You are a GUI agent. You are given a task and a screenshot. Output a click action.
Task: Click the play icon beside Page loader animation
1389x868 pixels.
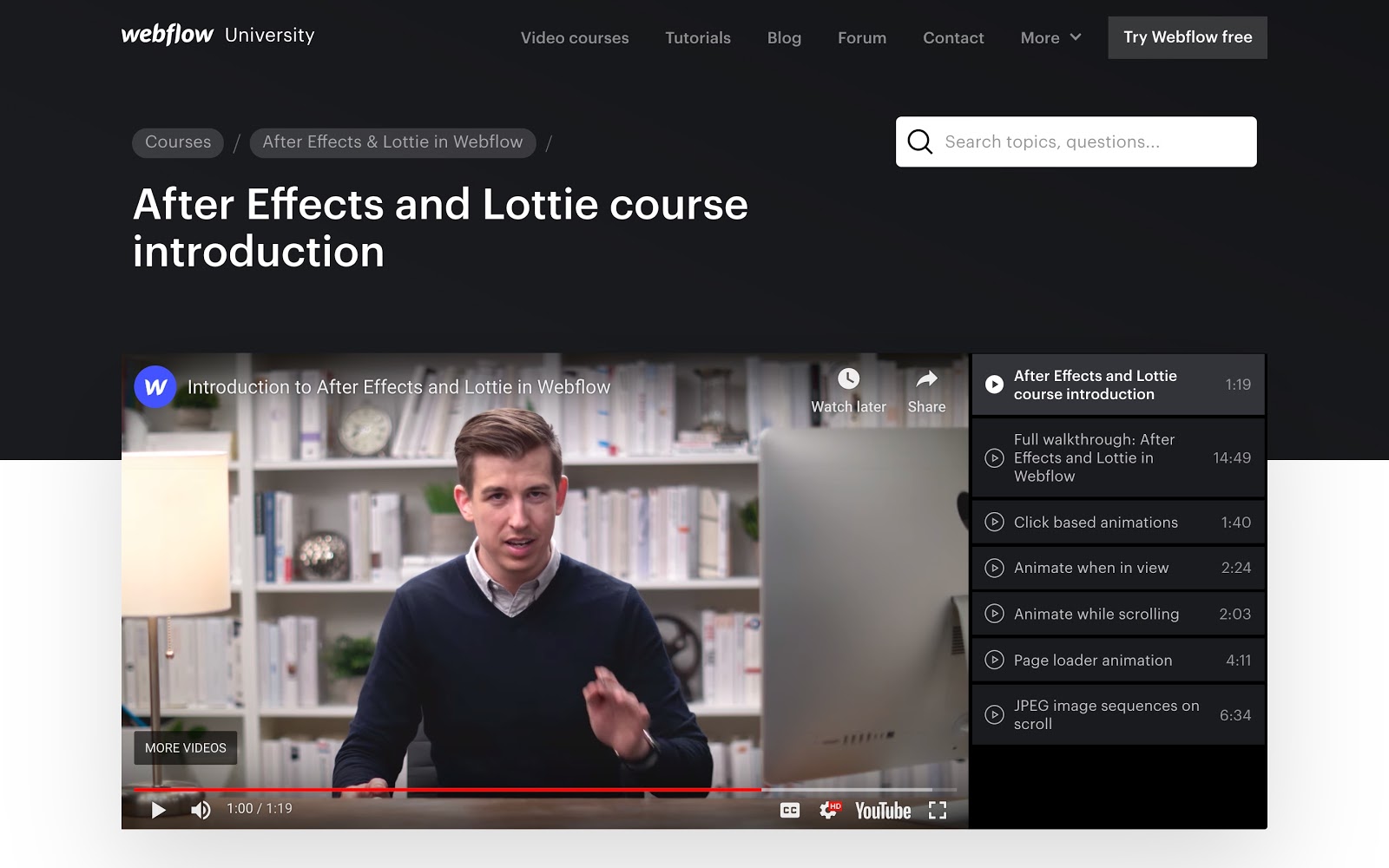point(994,661)
